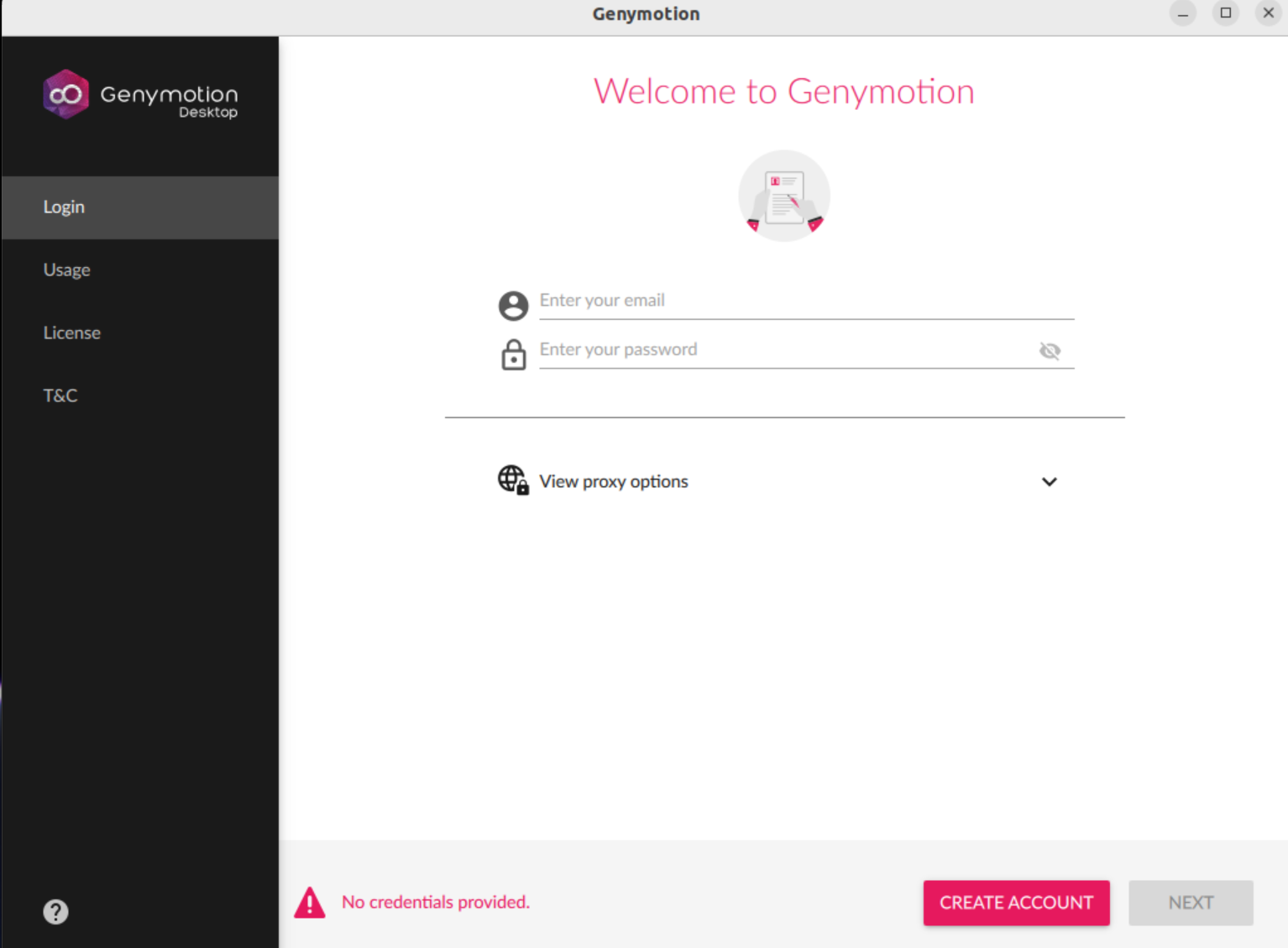This screenshot has width=1288, height=948.
Task: Click the warning triangle icon
Action: 309,902
